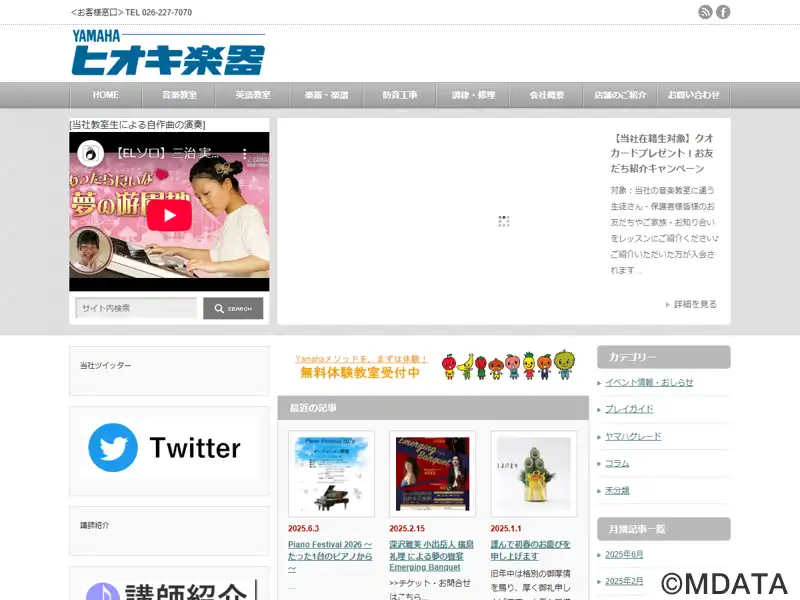The height and width of the screenshot is (600, 800).
Task: Click the 月別記事一覧 sidebar header
Action: pos(664,529)
